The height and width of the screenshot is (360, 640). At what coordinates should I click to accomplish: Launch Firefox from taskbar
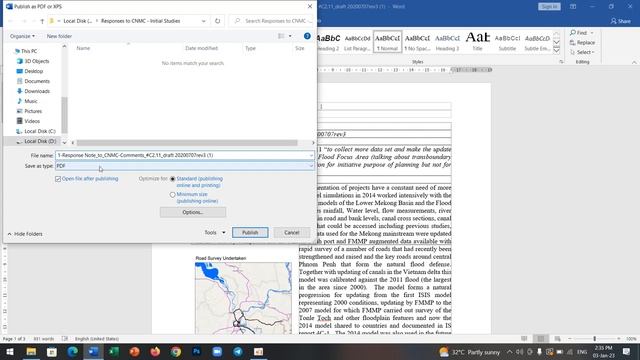tap(155, 351)
